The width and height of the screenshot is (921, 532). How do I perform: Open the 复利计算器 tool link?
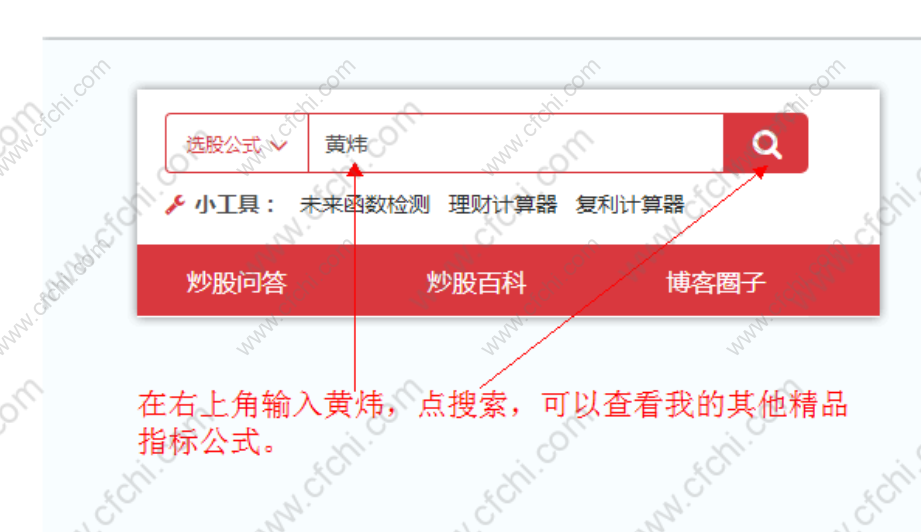pos(630,204)
